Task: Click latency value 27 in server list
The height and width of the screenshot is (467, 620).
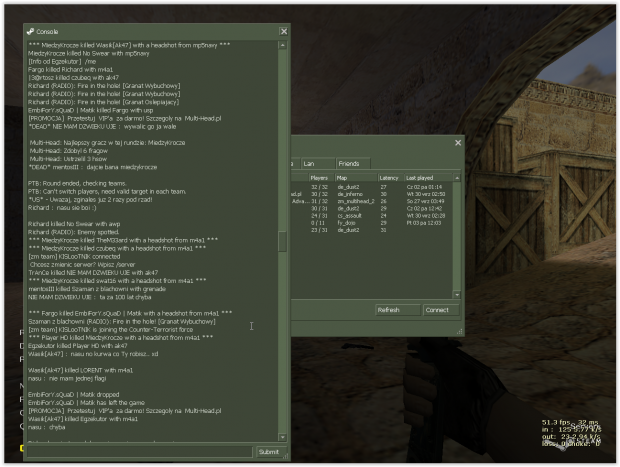Action: [384, 187]
